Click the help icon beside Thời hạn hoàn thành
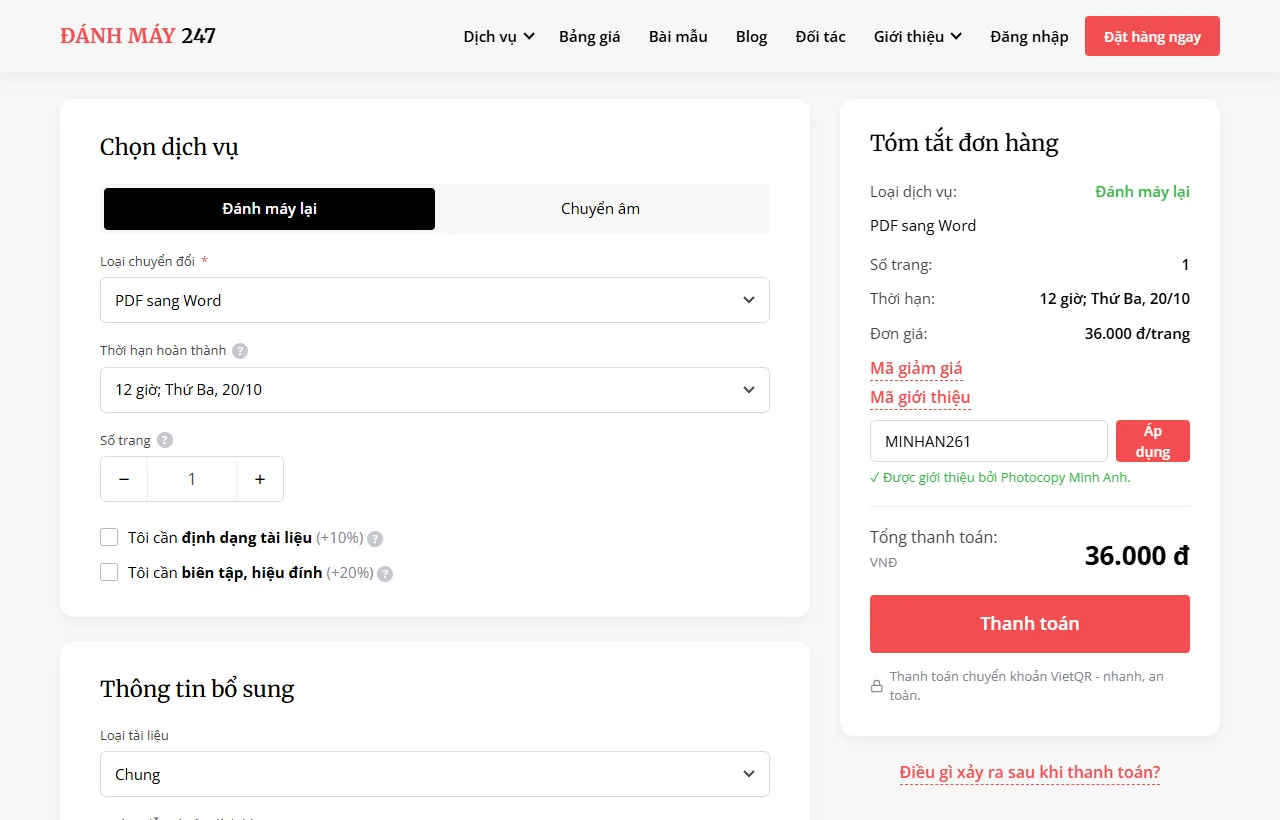Viewport: 1280px width, 820px height. coord(240,351)
